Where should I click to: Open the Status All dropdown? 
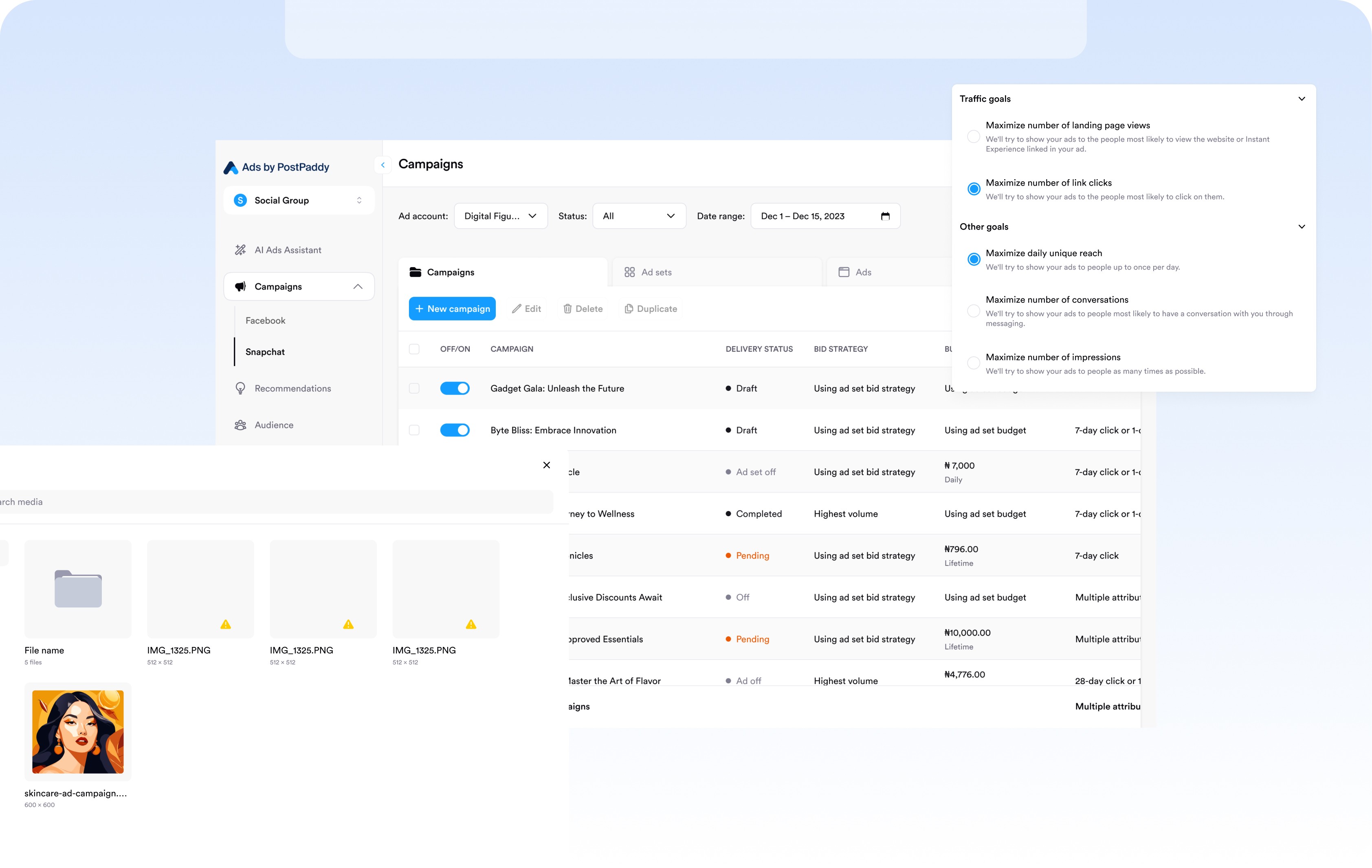tap(639, 216)
